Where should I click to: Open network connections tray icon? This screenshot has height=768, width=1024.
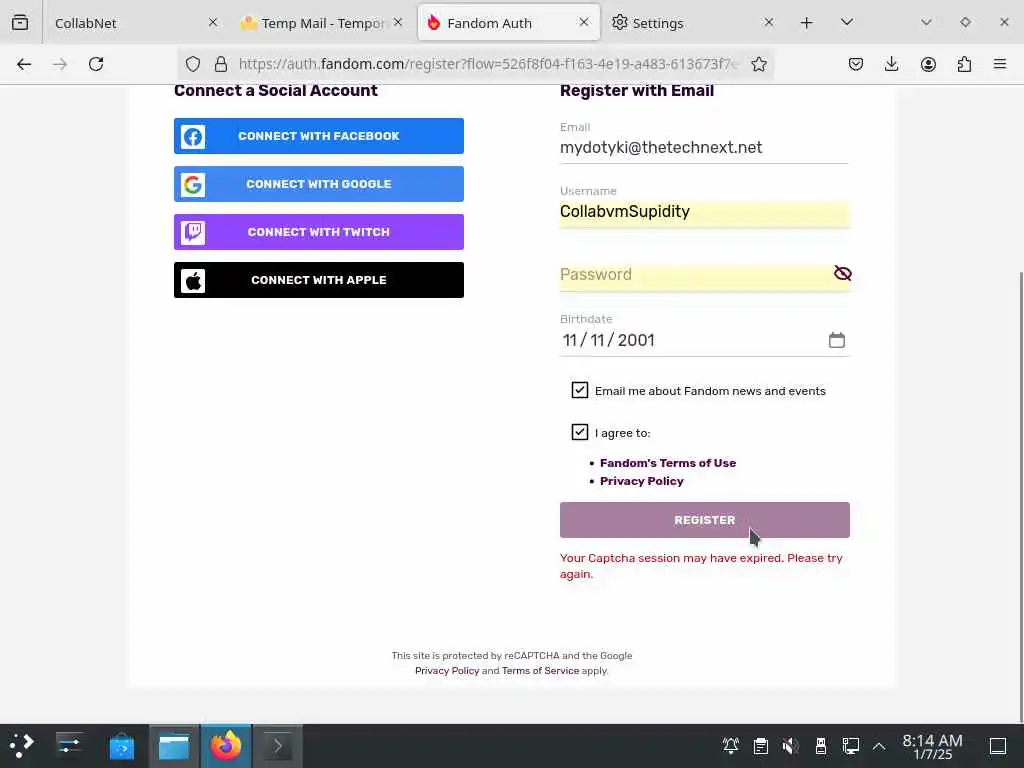[850, 746]
